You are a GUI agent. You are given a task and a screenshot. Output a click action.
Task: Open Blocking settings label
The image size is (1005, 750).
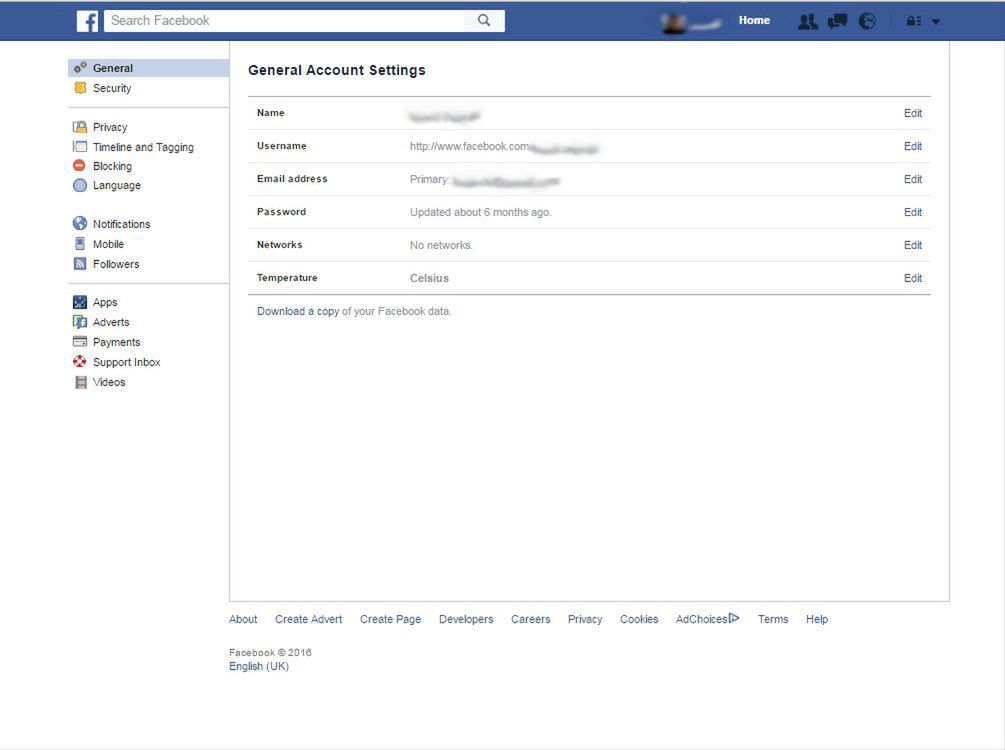point(112,166)
